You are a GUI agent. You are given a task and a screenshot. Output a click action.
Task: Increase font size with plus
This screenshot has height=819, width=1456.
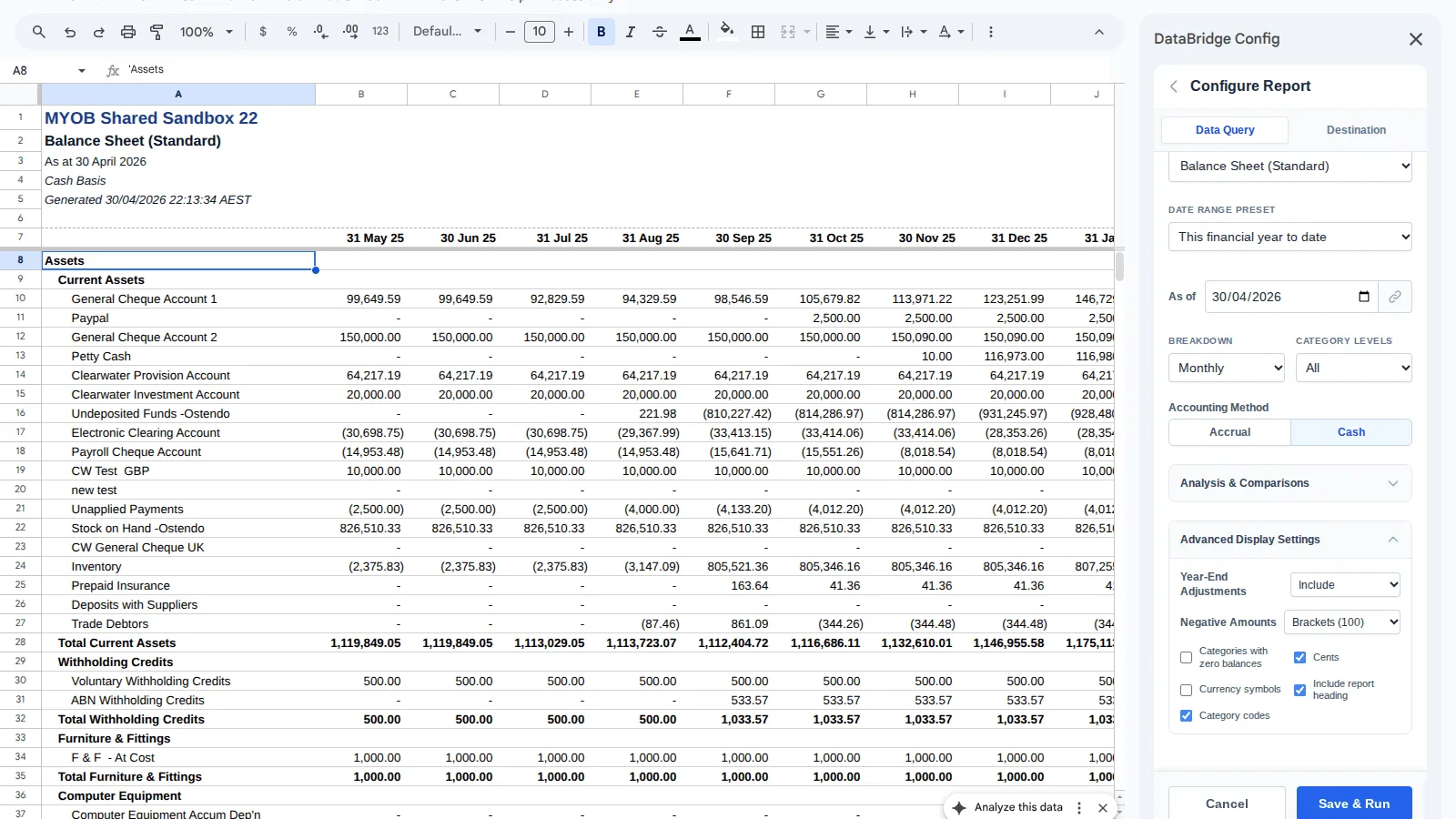click(569, 32)
